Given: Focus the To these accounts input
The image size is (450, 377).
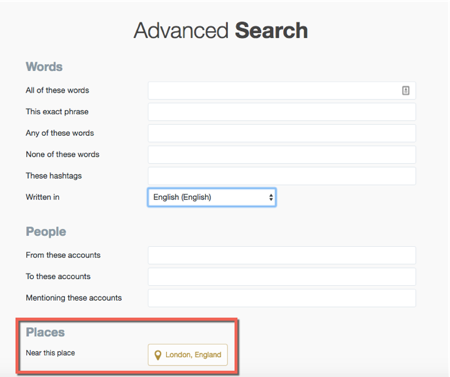Looking at the screenshot, I should [282, 277].
